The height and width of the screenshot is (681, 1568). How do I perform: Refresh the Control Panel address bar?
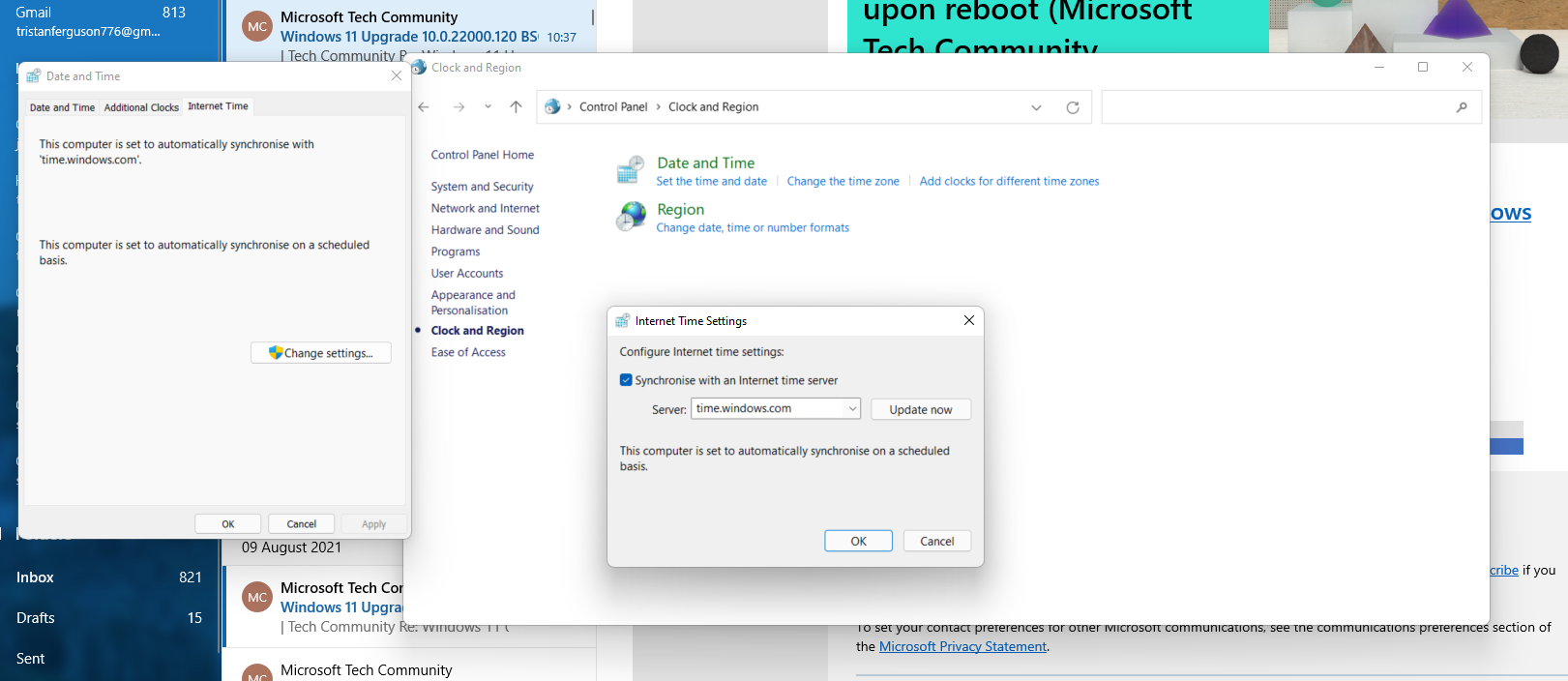pos(1073,107)
